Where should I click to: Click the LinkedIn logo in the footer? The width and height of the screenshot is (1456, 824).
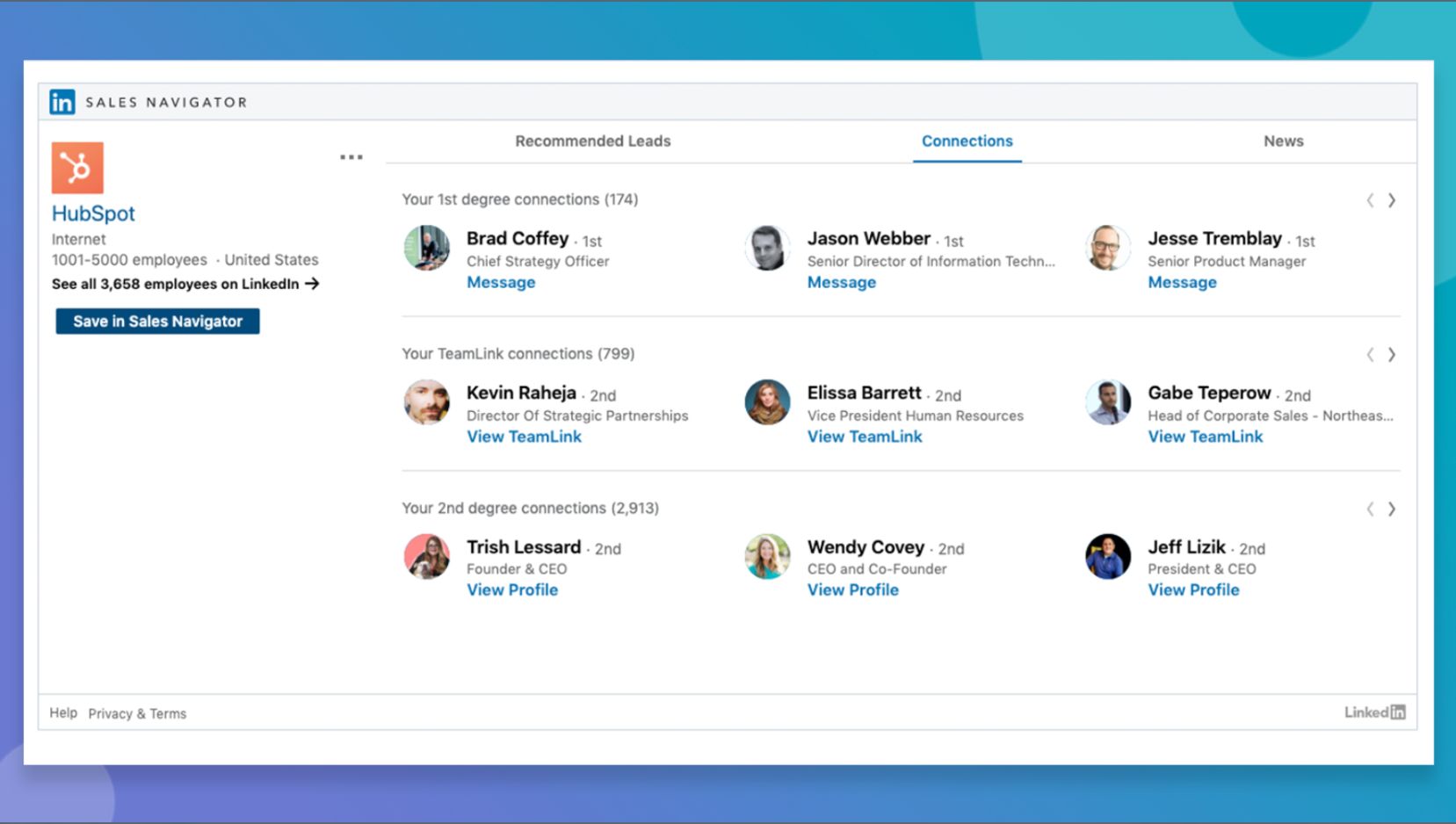(1374, 712)
